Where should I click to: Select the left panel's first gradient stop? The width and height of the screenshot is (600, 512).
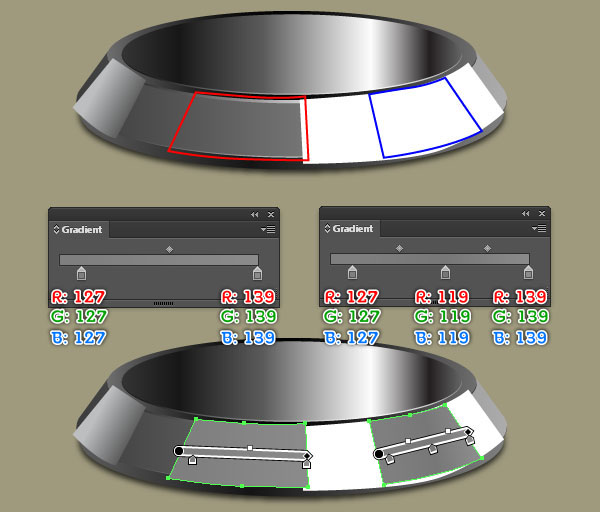[x=81, y=273]
